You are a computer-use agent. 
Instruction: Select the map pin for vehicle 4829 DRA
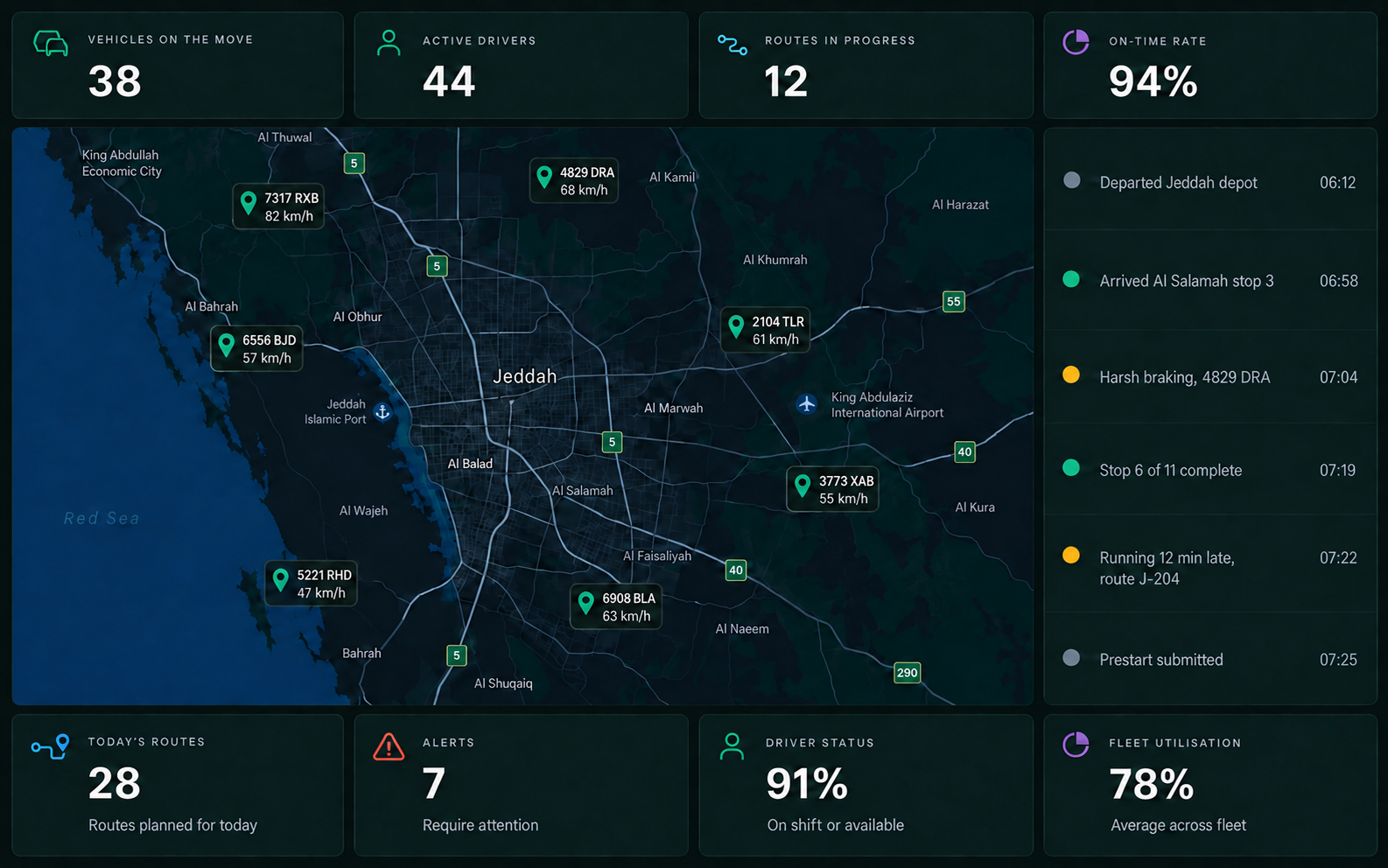pyautogui.click(x=544, y=178)
